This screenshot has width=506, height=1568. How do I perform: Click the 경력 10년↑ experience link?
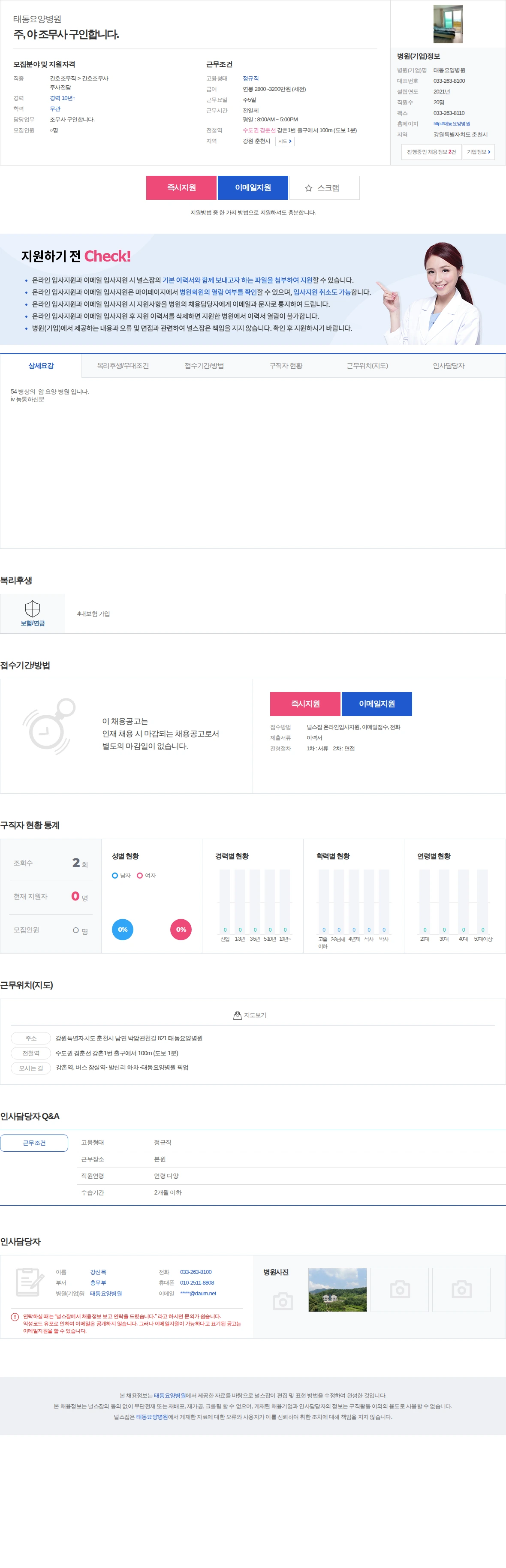click(62, 98)
